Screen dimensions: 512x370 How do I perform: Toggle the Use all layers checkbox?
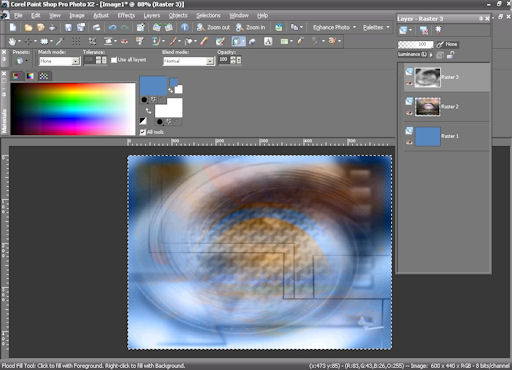coord(114,60)
